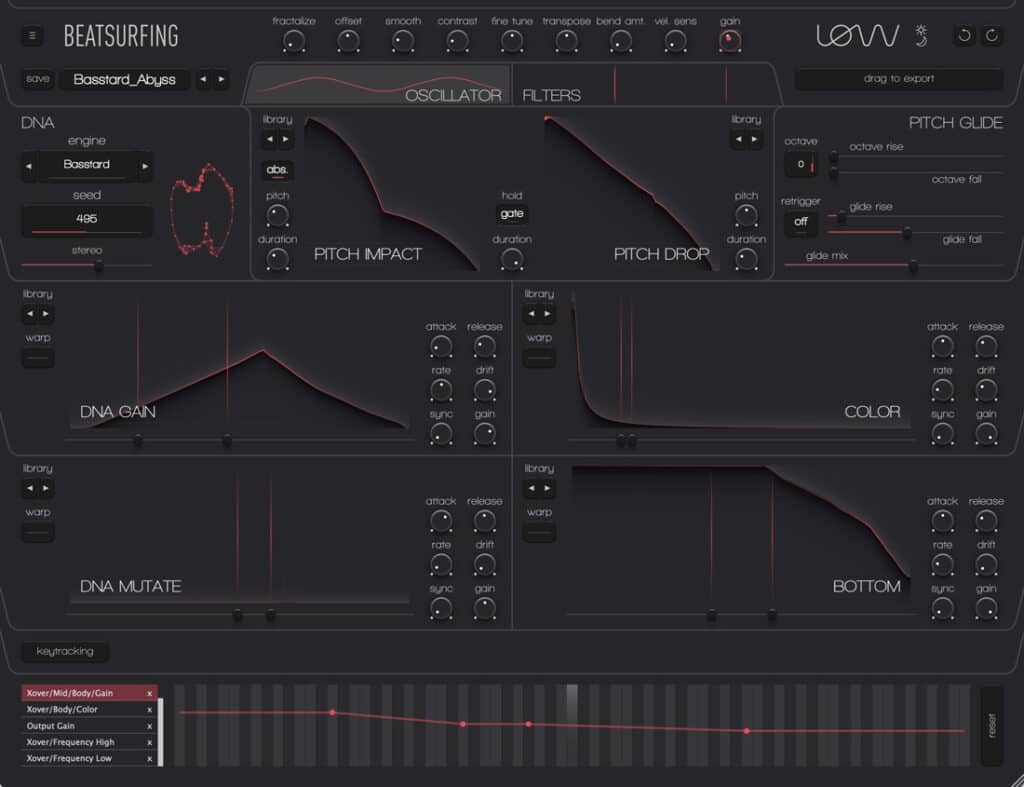Toggle the DNA MUTATE warp switch
Image resolution: width=1024 pixels, height=787 pixels.
(x=38, y=532)
